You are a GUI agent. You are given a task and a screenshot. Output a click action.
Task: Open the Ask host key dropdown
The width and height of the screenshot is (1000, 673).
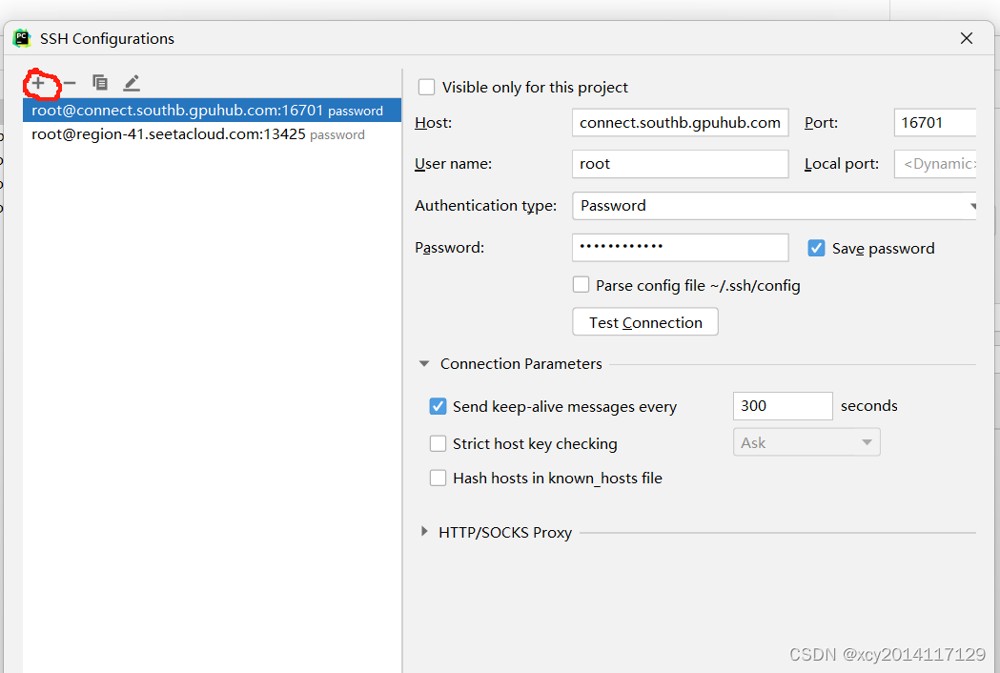(x=806, y=442)
